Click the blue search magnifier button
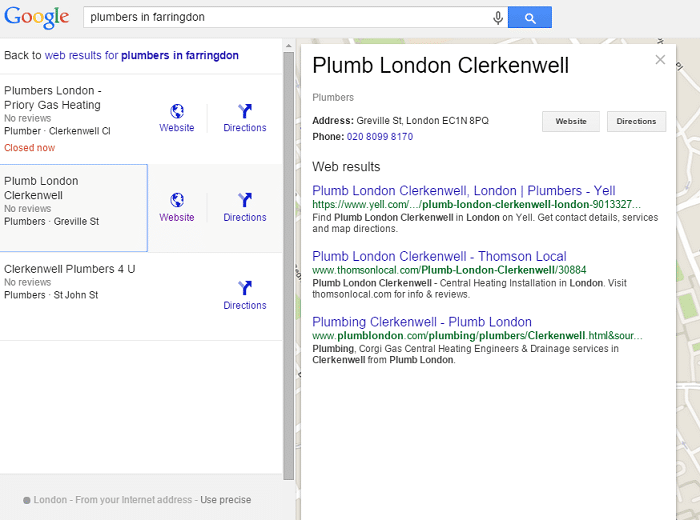This screenshot has width=700, height=520. (530, 17)
